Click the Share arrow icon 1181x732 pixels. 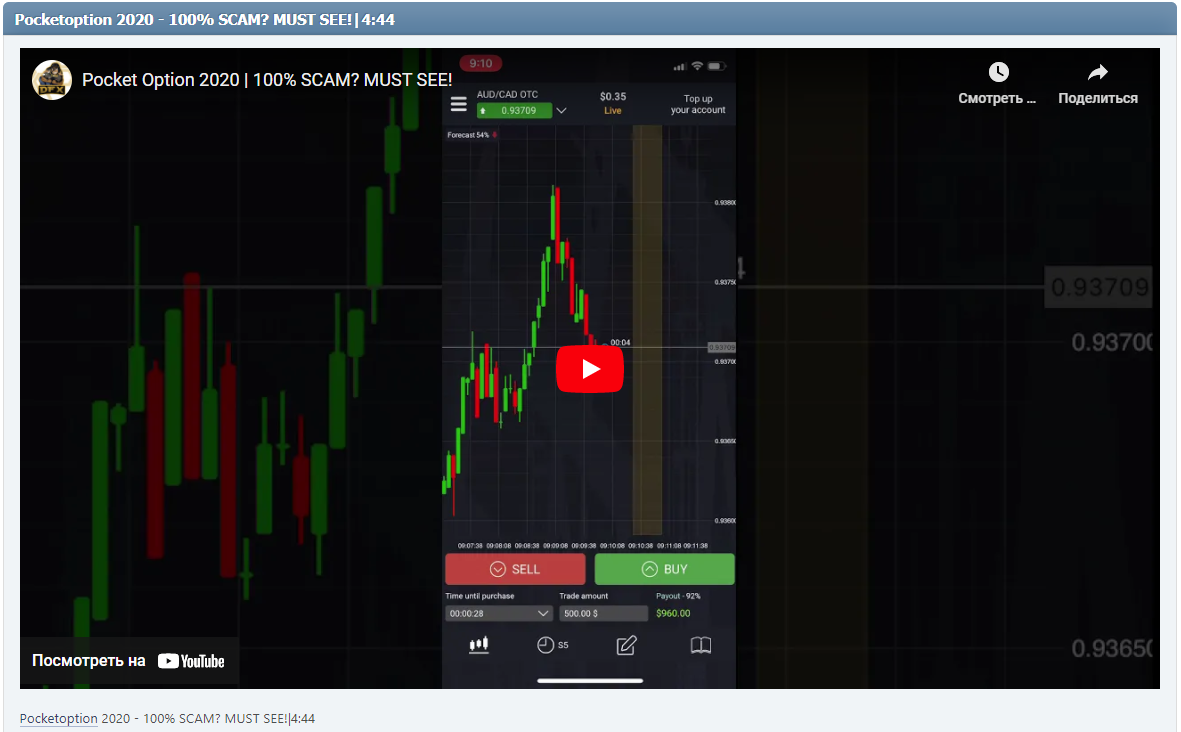(x=1097, y=73)
